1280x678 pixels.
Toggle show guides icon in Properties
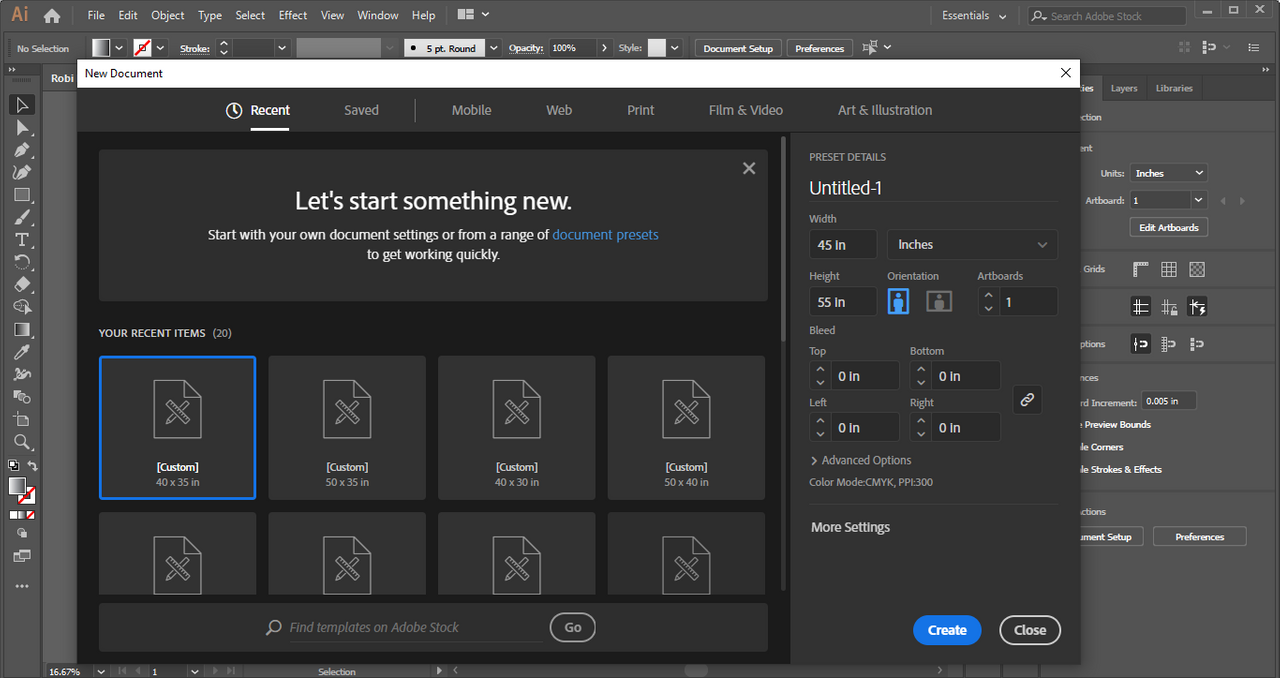(x=1141, y=307)
